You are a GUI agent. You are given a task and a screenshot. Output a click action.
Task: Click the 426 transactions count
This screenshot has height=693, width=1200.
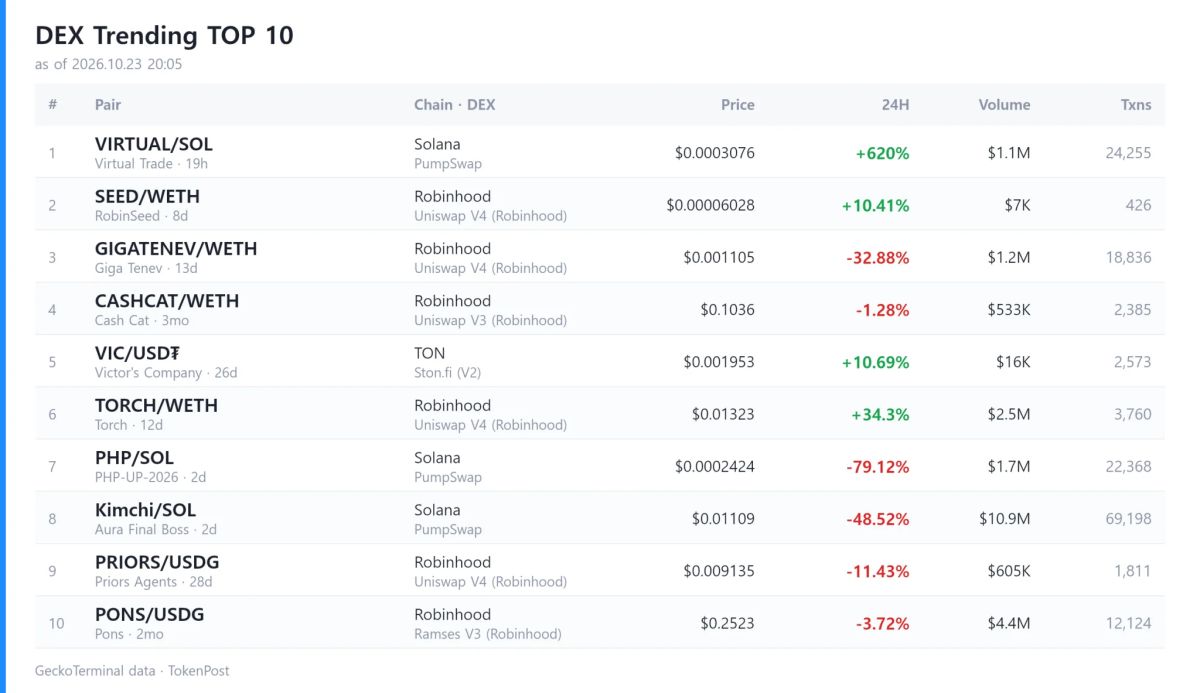pyautogui.click(x=1138, y=205)
